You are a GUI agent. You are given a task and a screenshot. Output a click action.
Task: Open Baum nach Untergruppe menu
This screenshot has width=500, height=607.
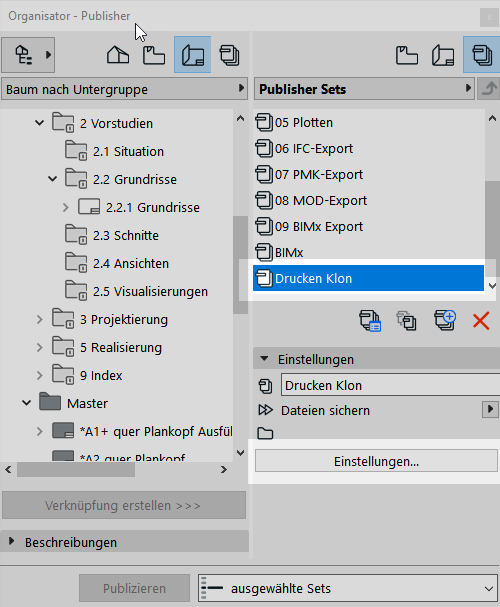point(124,89)
